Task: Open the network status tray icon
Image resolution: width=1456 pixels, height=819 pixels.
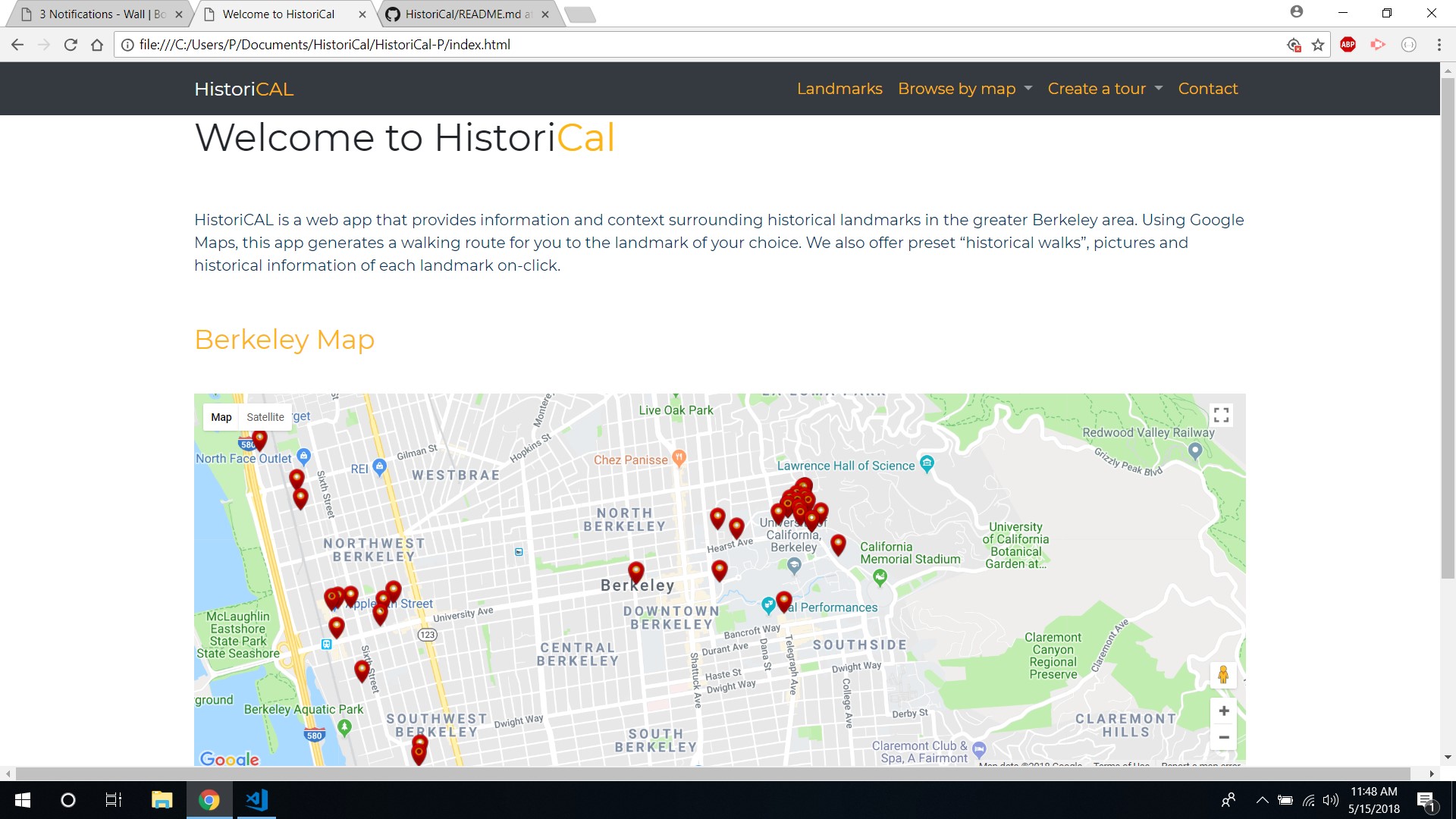Action: [x=1308, y=799]
